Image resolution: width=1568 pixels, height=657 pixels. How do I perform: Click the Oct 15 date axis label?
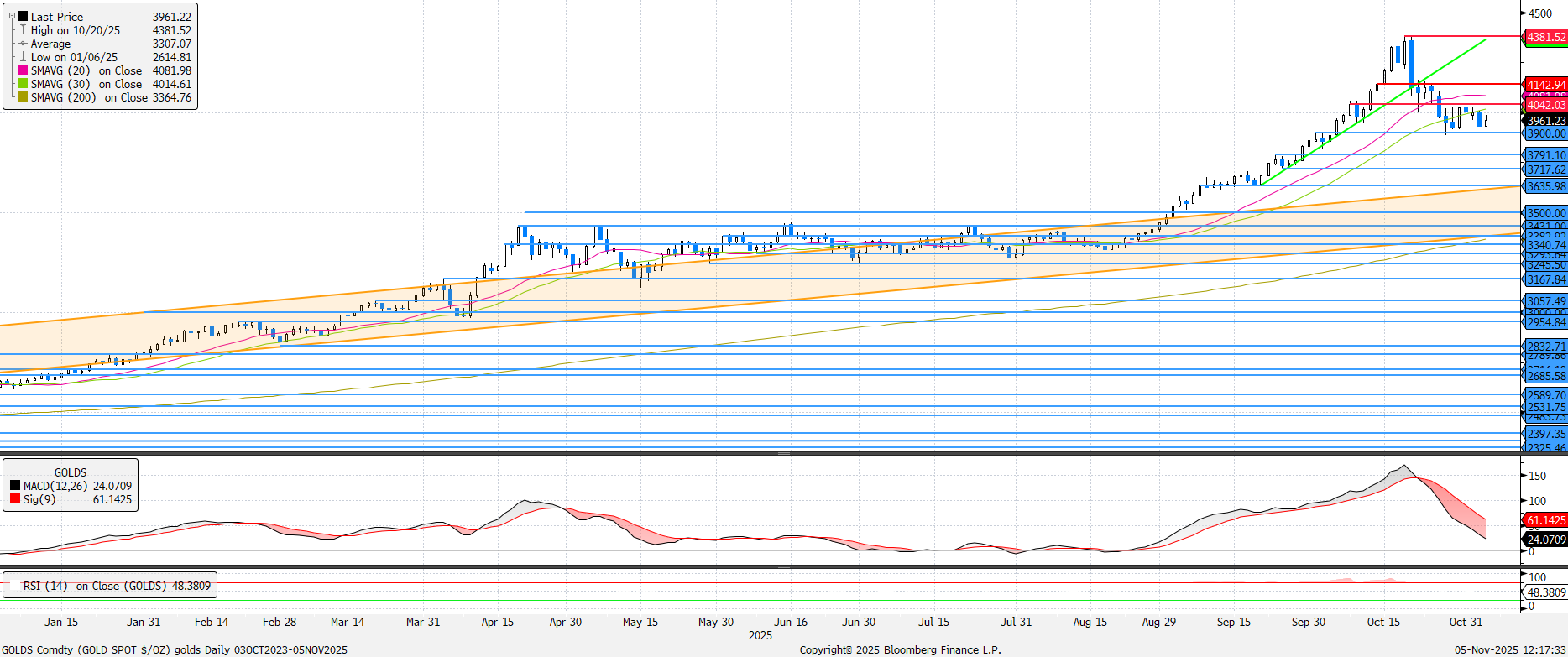coord(1383,622)
